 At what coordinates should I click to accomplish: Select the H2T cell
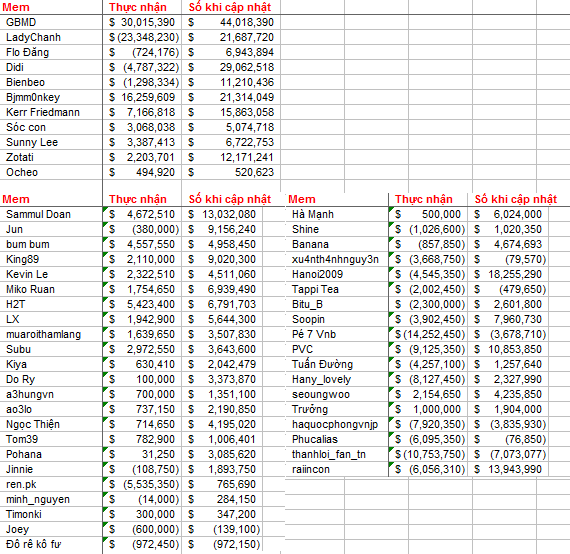(51, 304)
